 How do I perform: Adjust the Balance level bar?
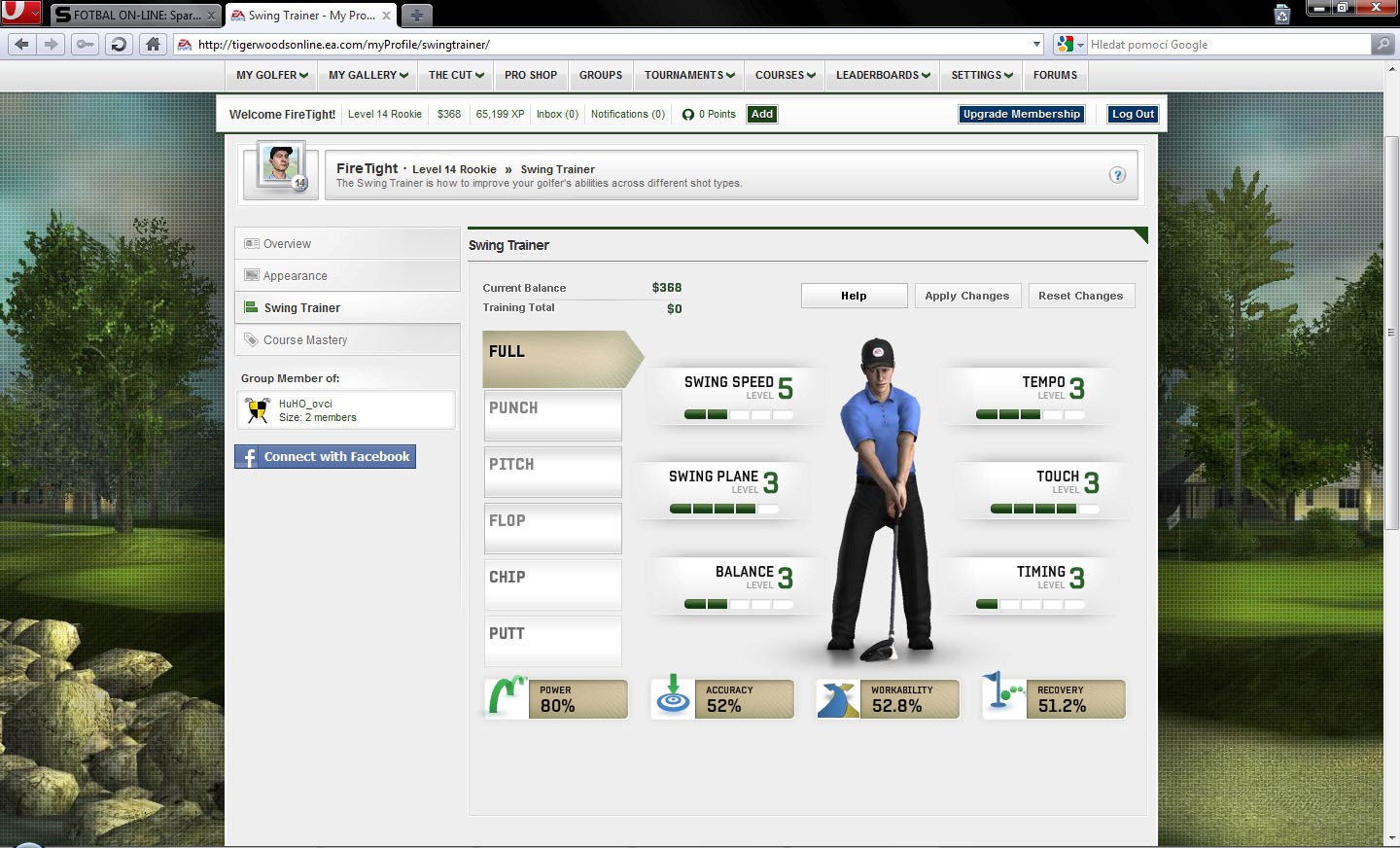point(739,604)
